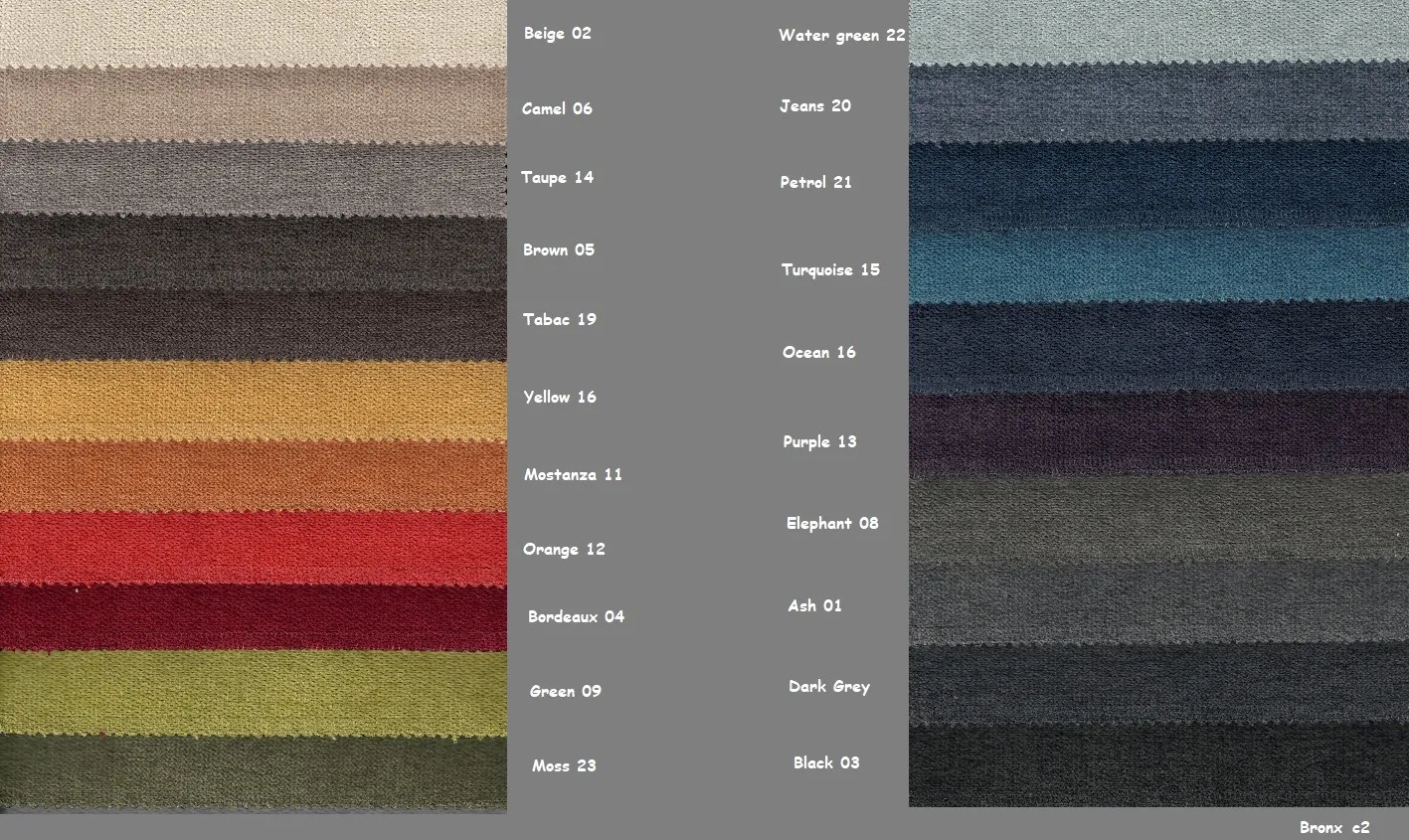
Task: Click the "Elephant 08" text label
Action: pos(831,524)
